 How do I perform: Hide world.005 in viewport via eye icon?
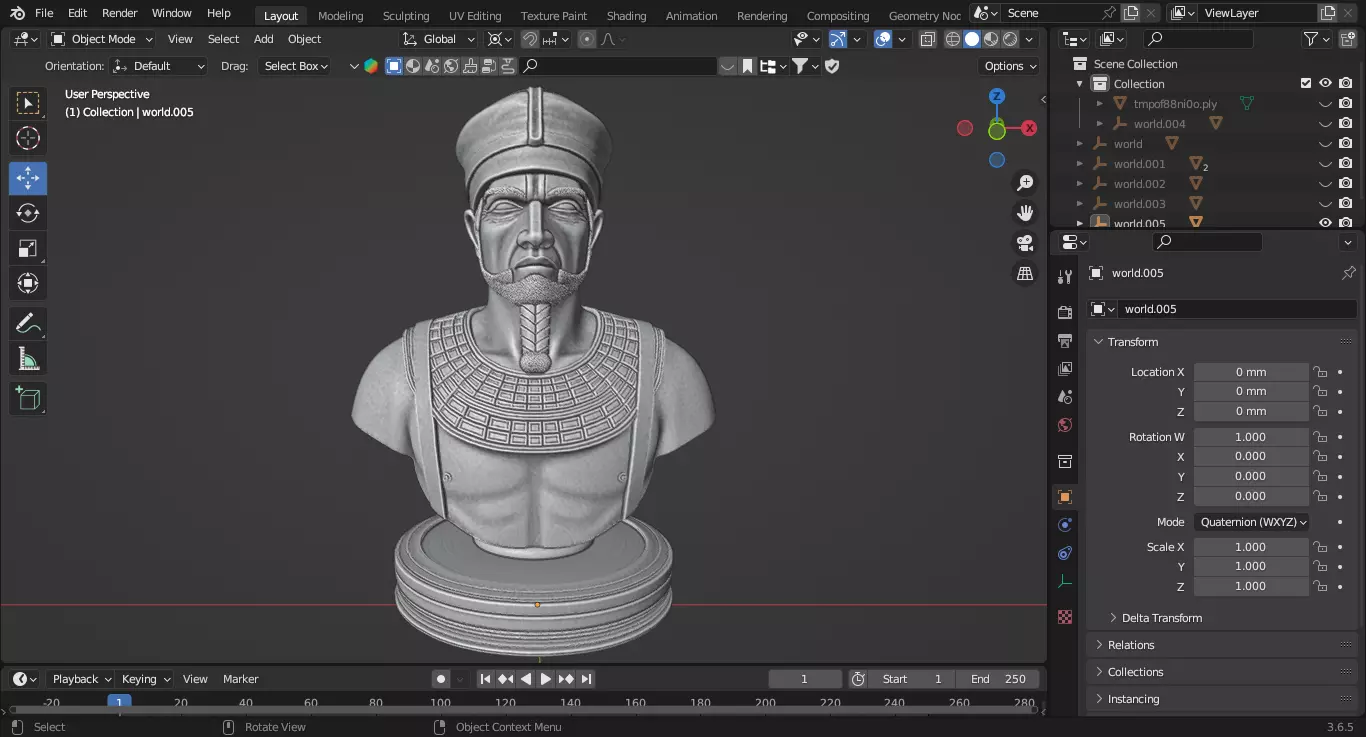(x=1325, y=223)
